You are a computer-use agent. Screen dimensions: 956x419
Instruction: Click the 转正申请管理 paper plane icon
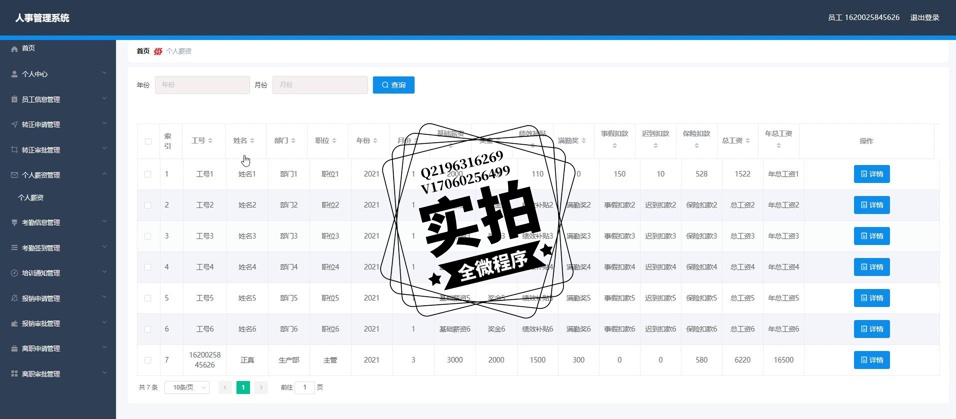pos(14,125)
